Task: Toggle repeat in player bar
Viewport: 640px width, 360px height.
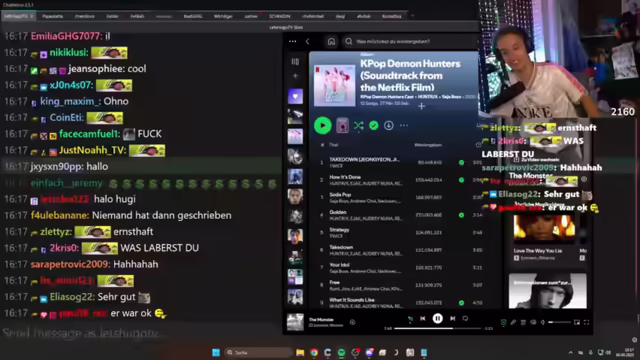Action: [x=465, y=318]
